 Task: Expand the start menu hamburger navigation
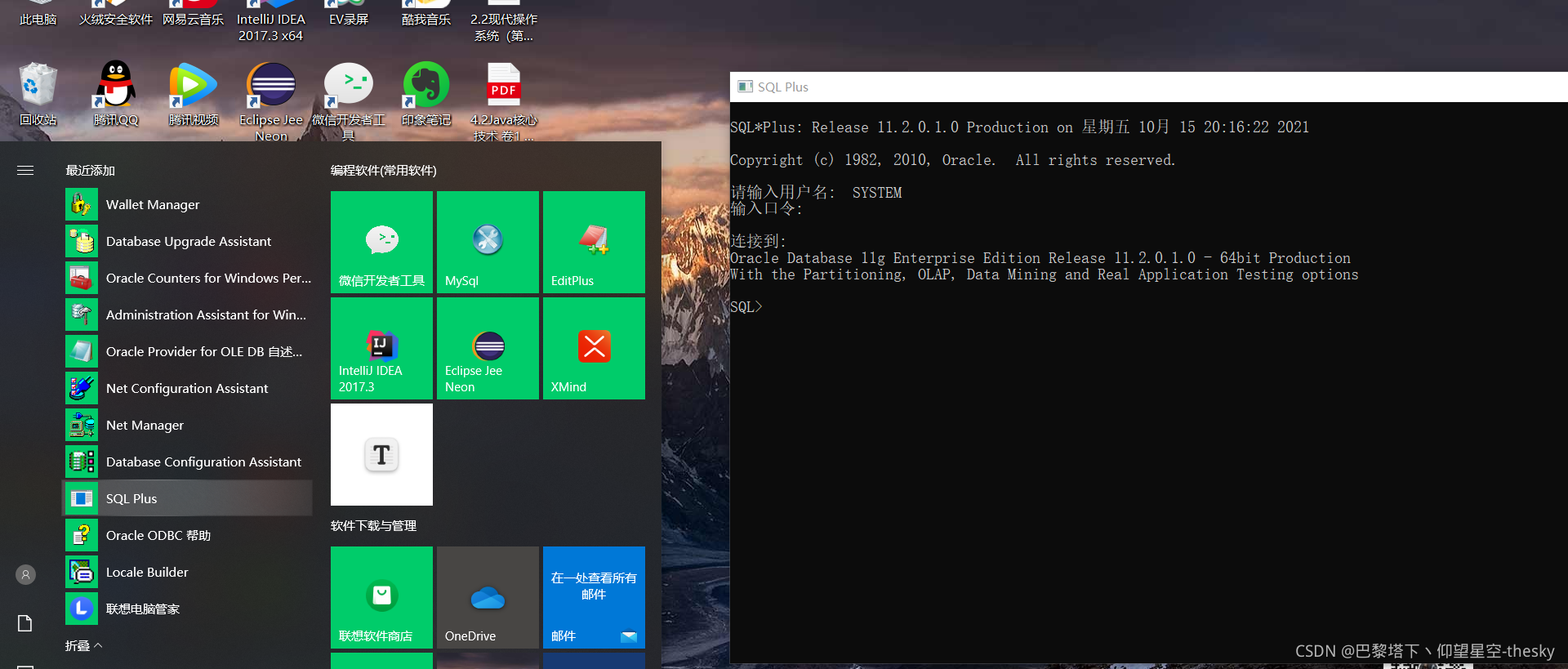(x=25, y=170)
